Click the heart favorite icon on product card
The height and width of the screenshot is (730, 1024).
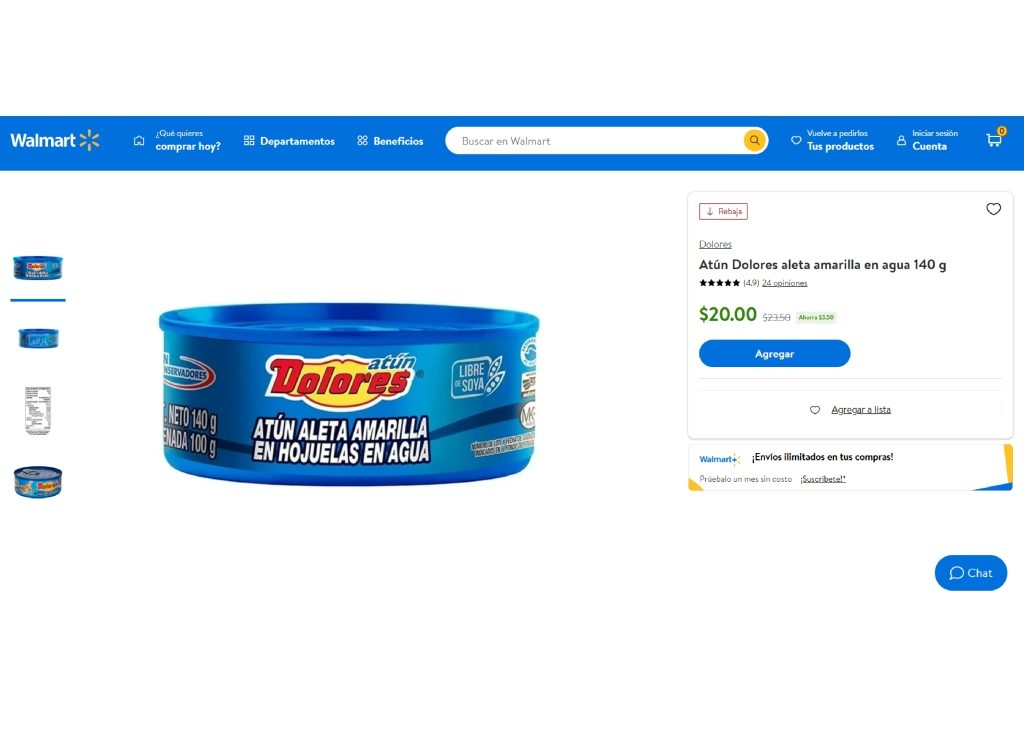coord(993,209)
